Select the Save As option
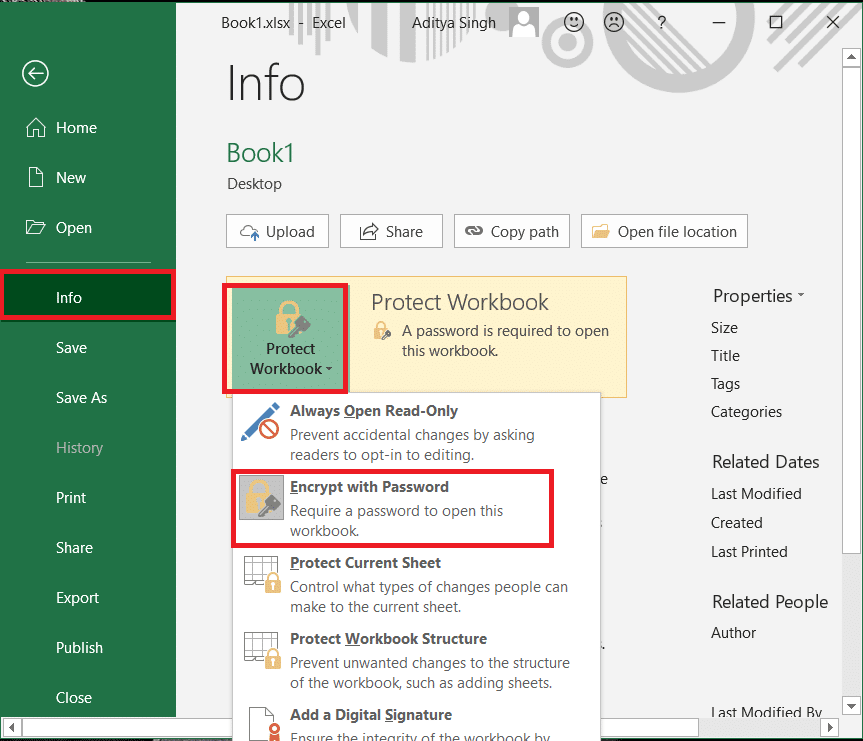 coord(84,397)
